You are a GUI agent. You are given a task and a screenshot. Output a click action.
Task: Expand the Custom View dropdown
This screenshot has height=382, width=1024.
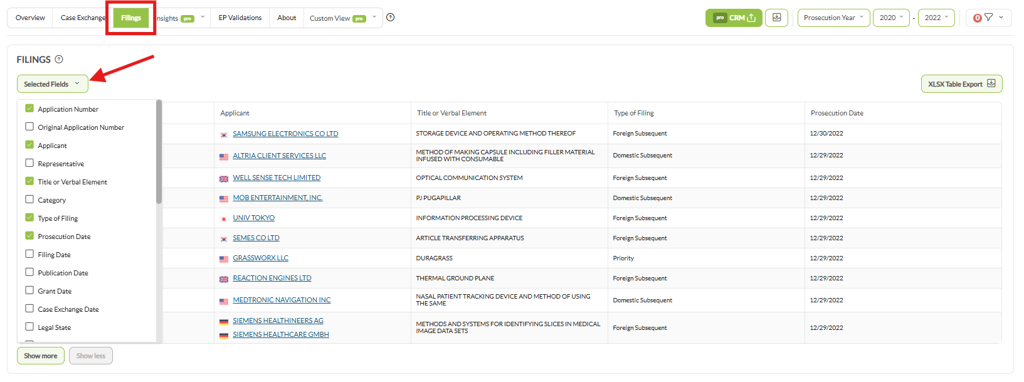tap(374, 18)
